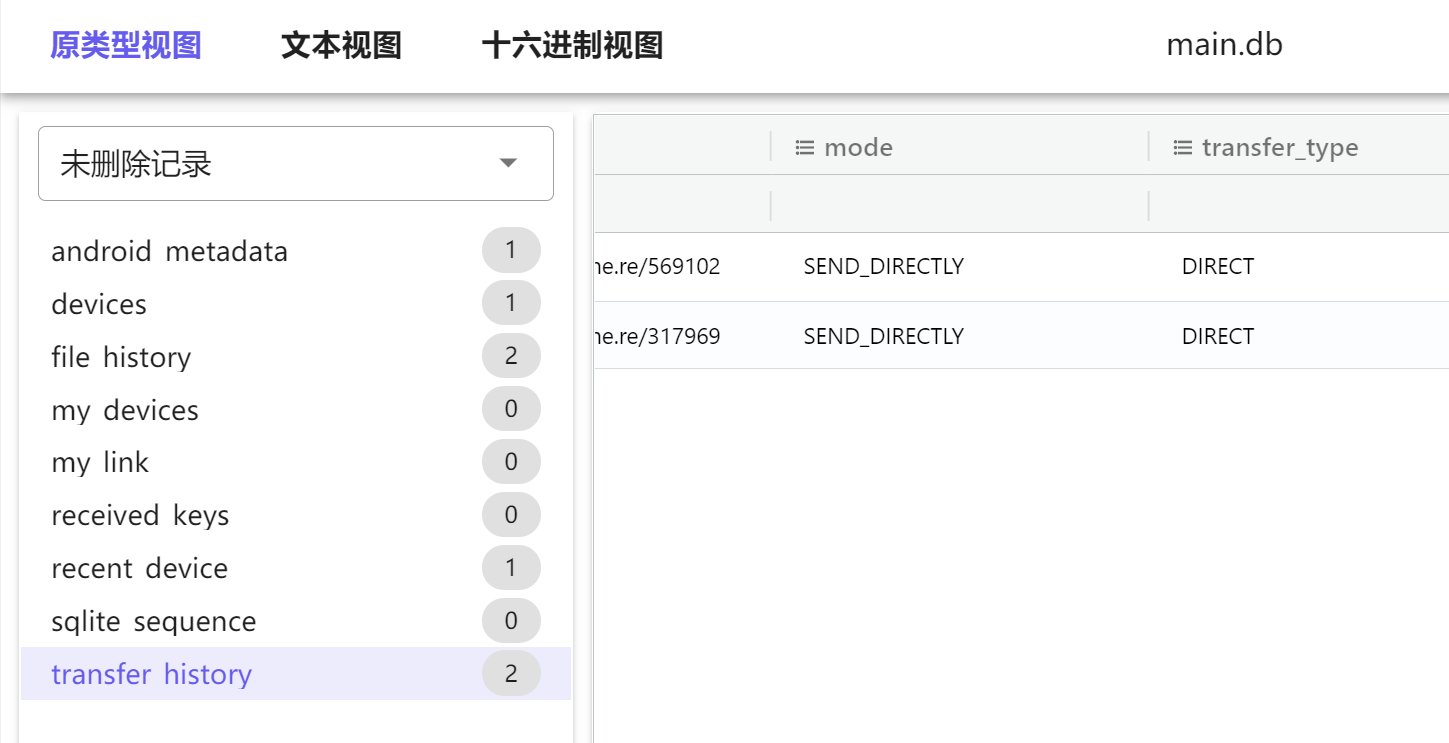Select the file history table

tap(121, 357)
